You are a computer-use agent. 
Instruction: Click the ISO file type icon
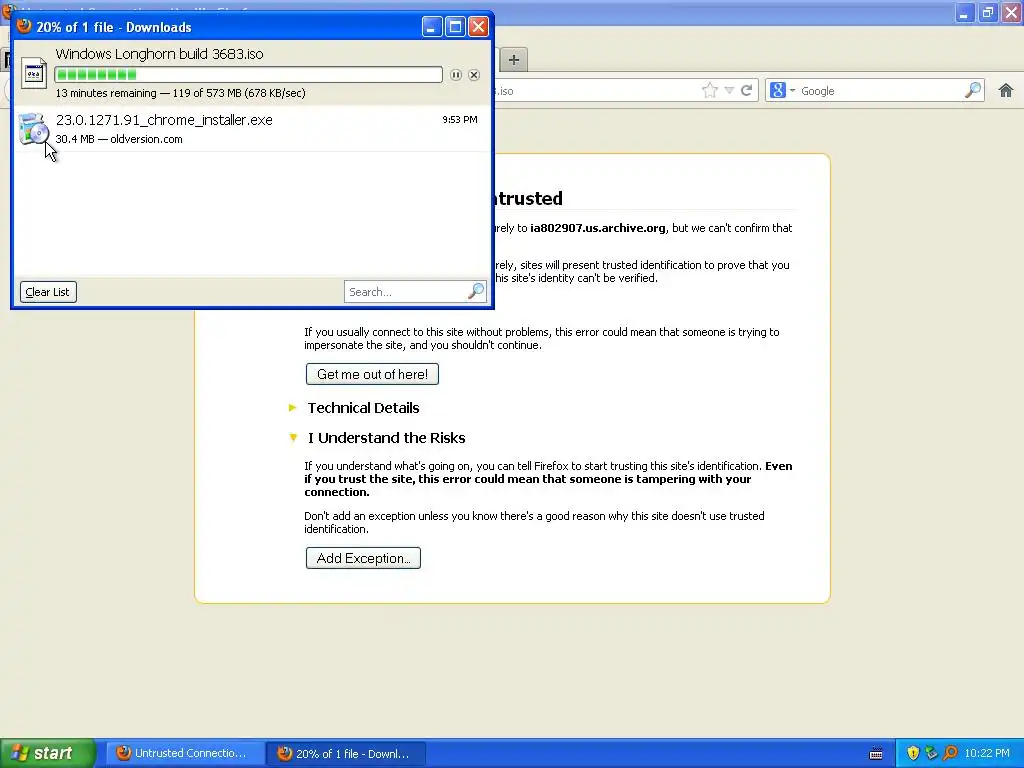(x=33, y=73)
